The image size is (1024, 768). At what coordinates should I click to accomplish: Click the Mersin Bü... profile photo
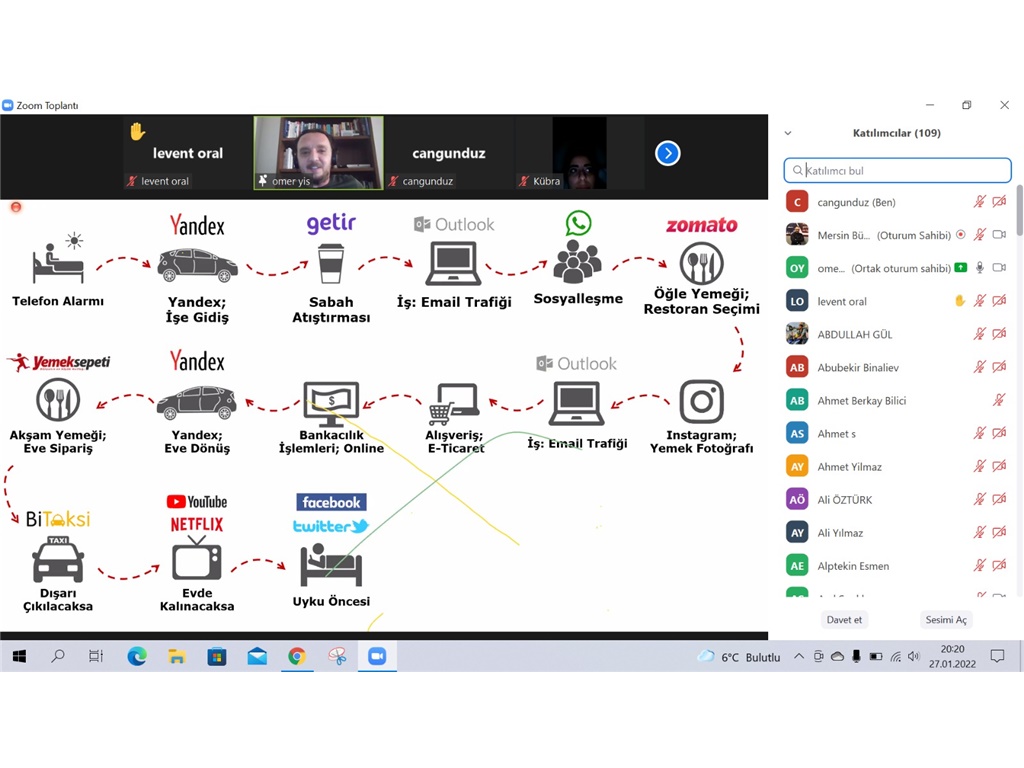click(797, 234)
